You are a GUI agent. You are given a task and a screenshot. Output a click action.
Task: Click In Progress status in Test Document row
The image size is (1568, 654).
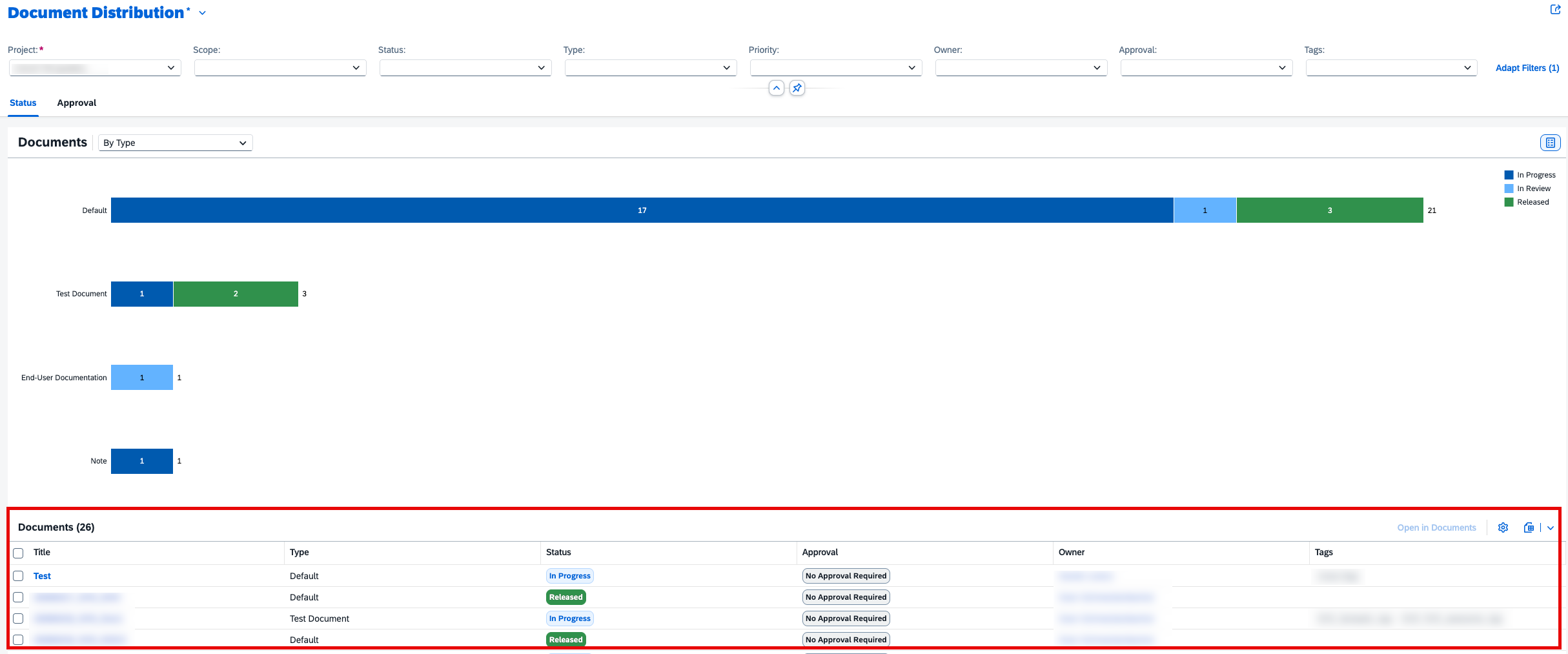570,618
